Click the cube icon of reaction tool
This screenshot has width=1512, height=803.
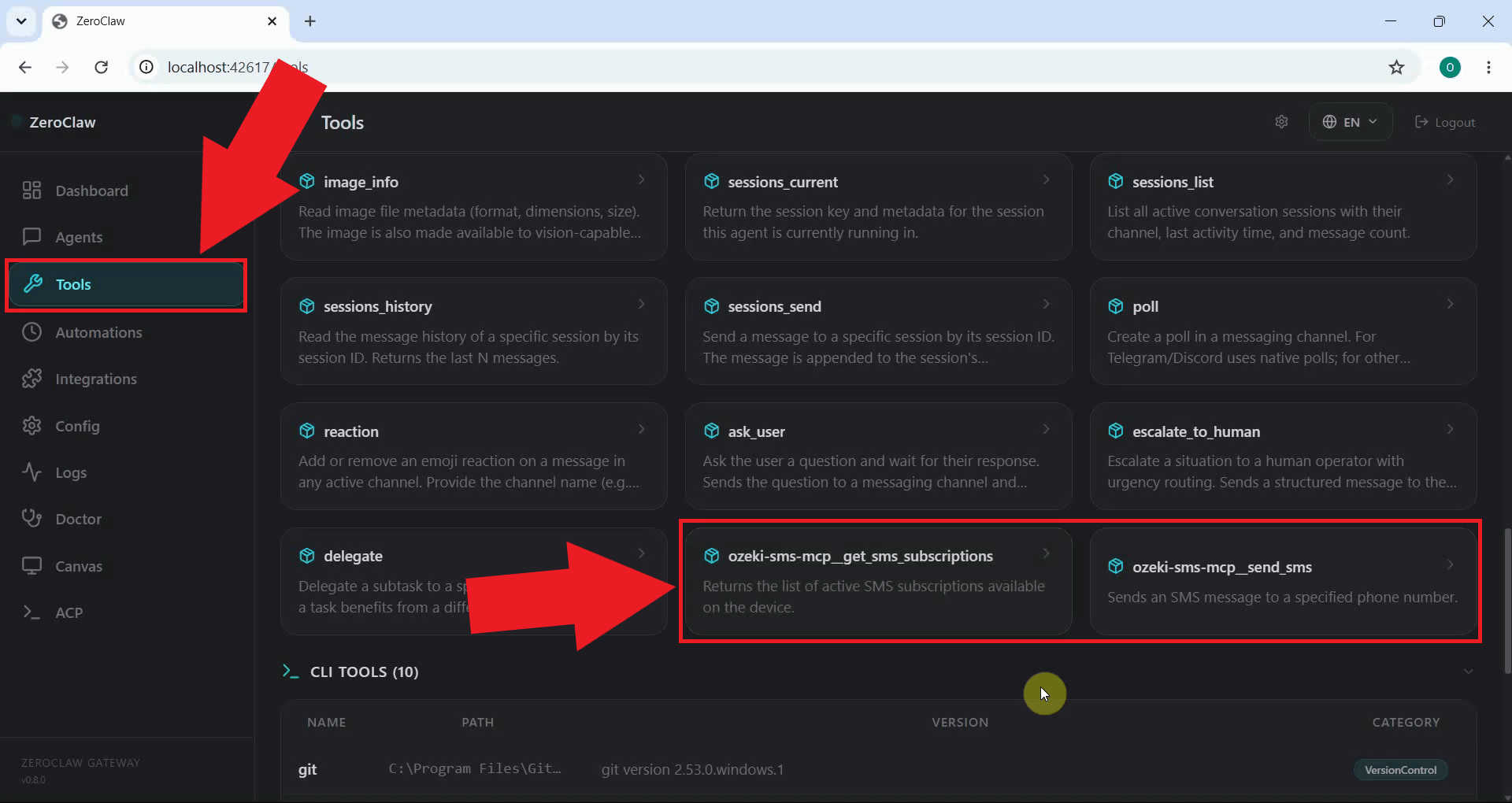click(x=307, y=431)
